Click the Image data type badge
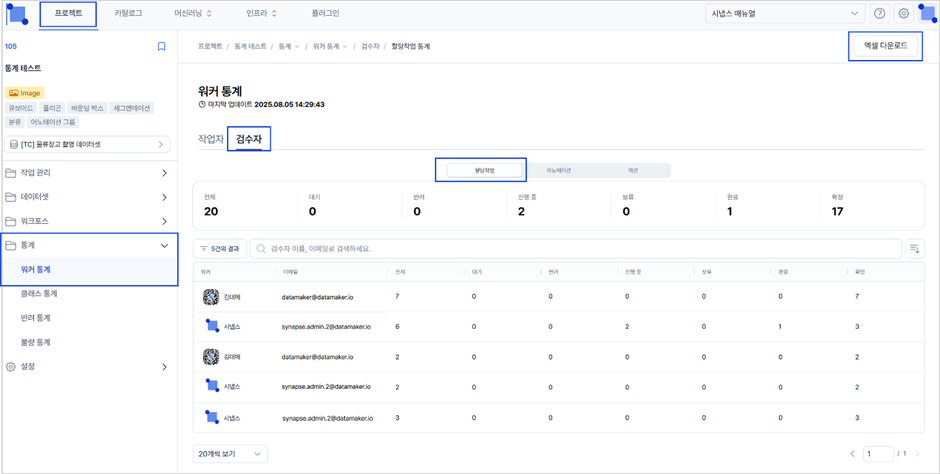Screen dimensions: 940x474 coord(25,93)
